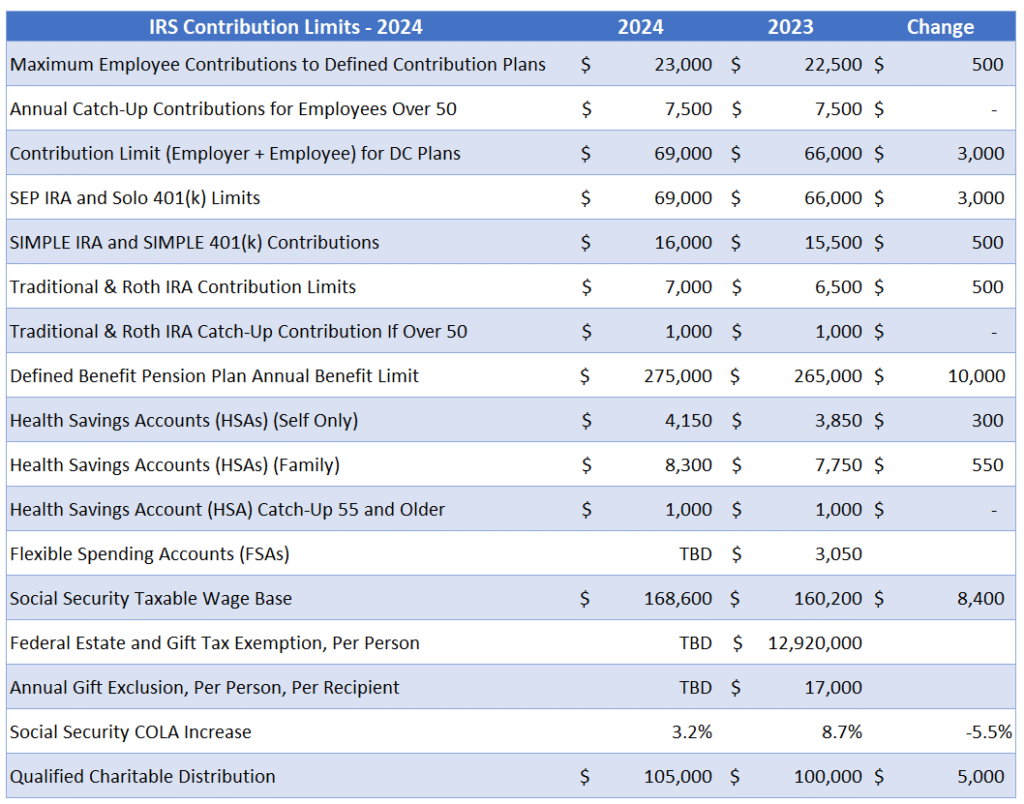The height and width of the screenshot is (804, 1024).
Task: Select the 2023 column header
Action: click(x=790, y=26)
